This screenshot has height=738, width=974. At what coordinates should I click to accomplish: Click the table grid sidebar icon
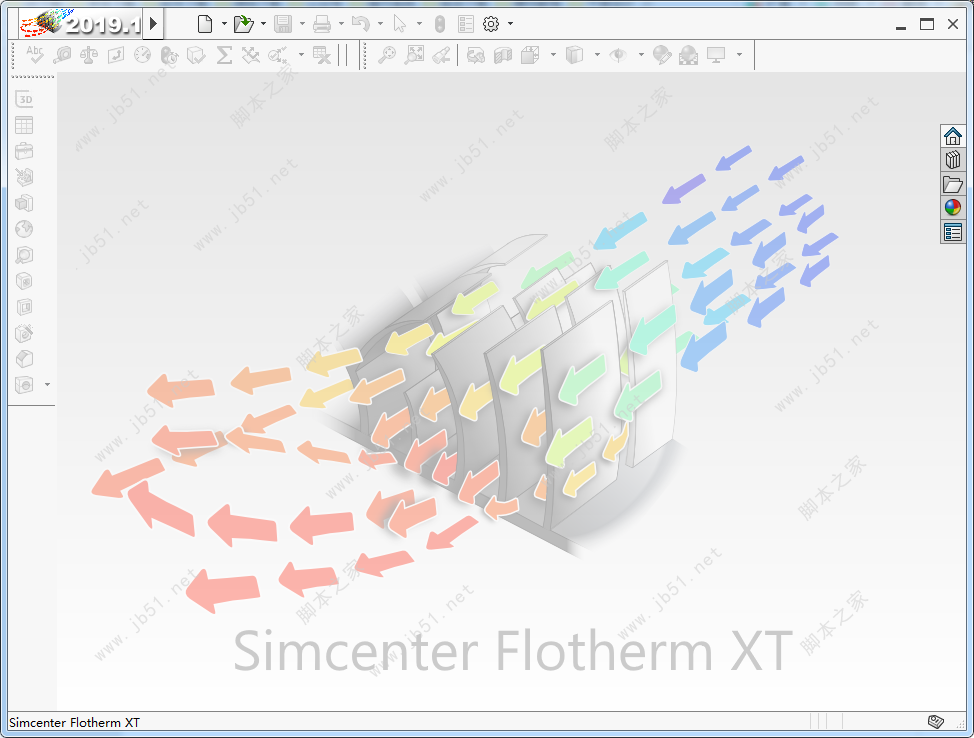point(24,125)
